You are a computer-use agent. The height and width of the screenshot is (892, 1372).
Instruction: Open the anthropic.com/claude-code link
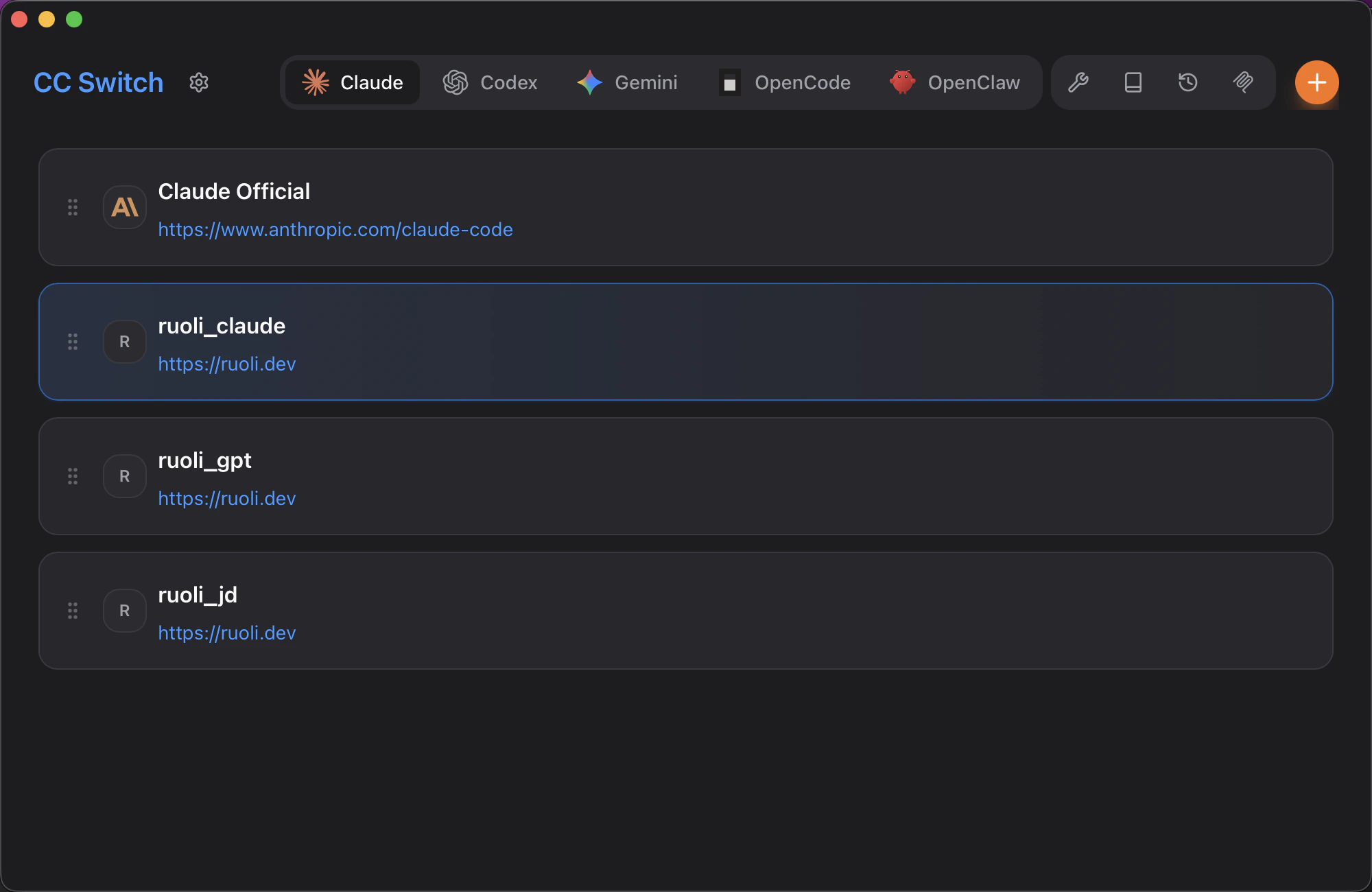(335, 229)
